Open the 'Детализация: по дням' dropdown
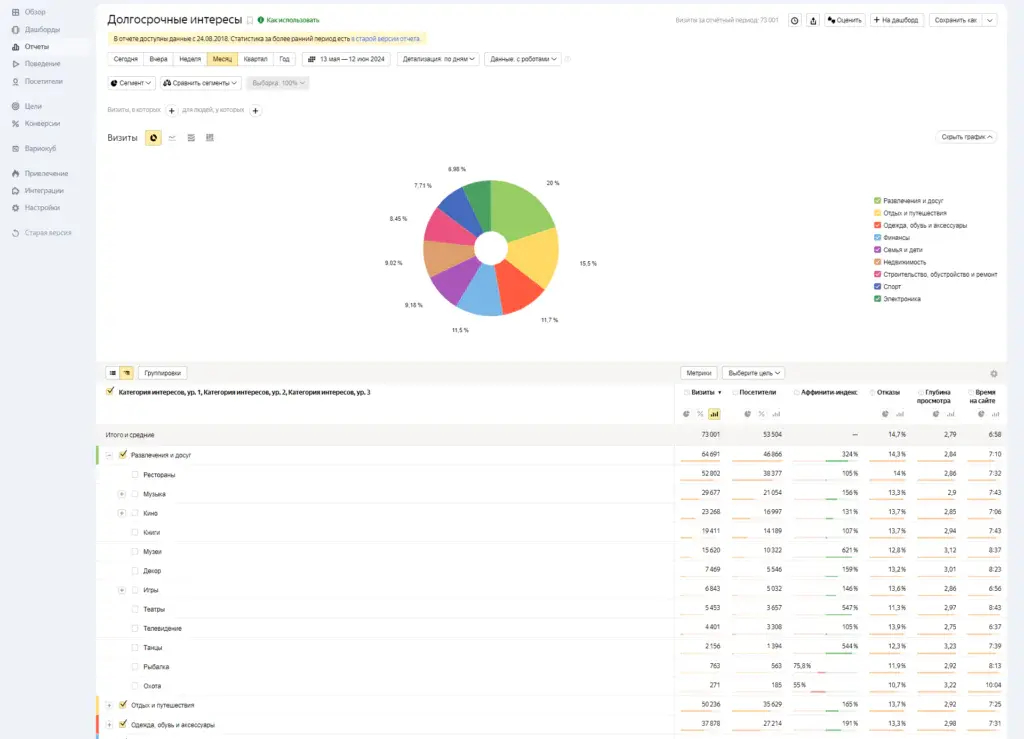 tap(438, 59)
